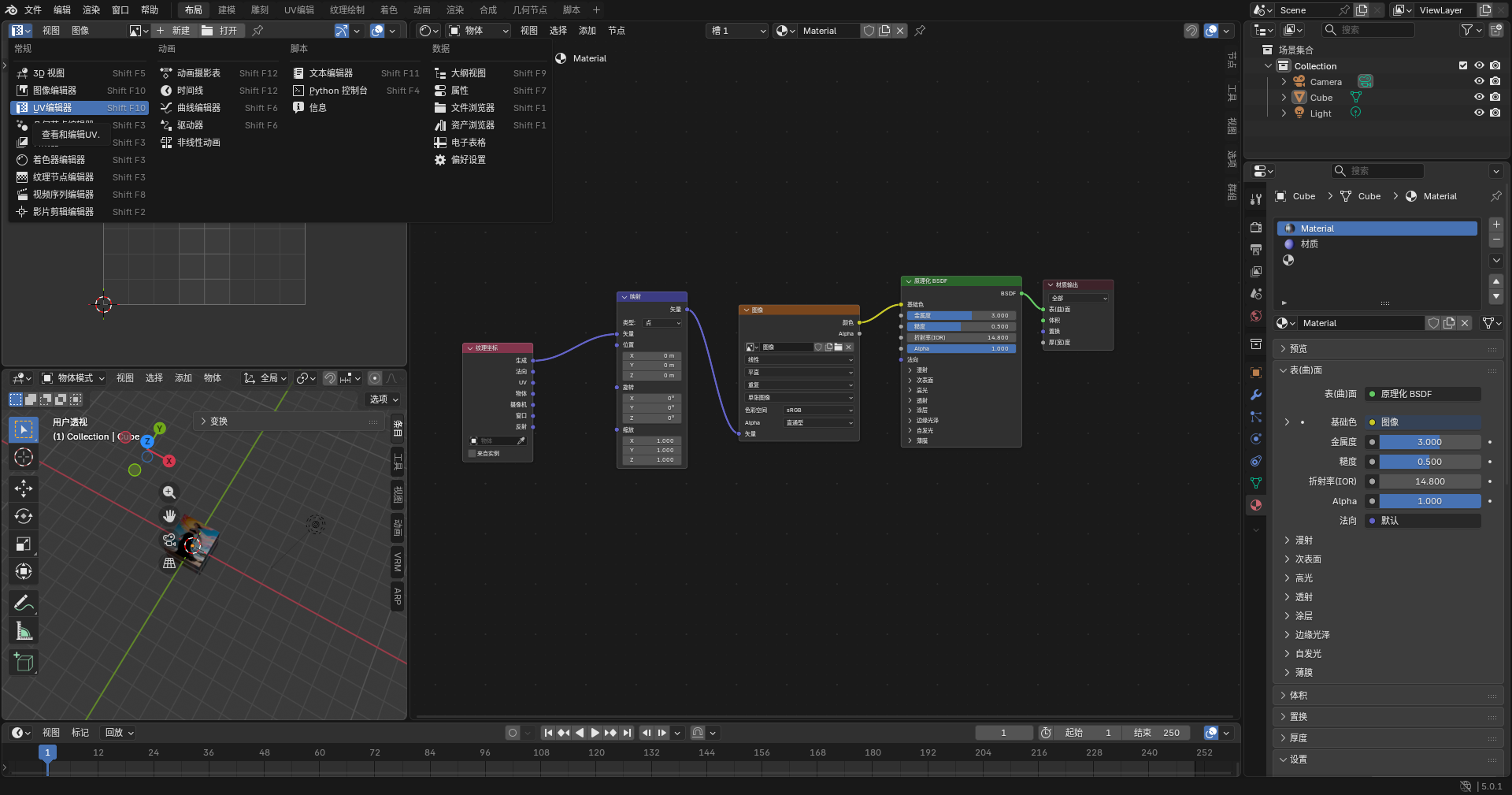The image size is (1512, 795).
Task: Choose 文本编辑器 in editor type menu
Action: tap(356, 73)
